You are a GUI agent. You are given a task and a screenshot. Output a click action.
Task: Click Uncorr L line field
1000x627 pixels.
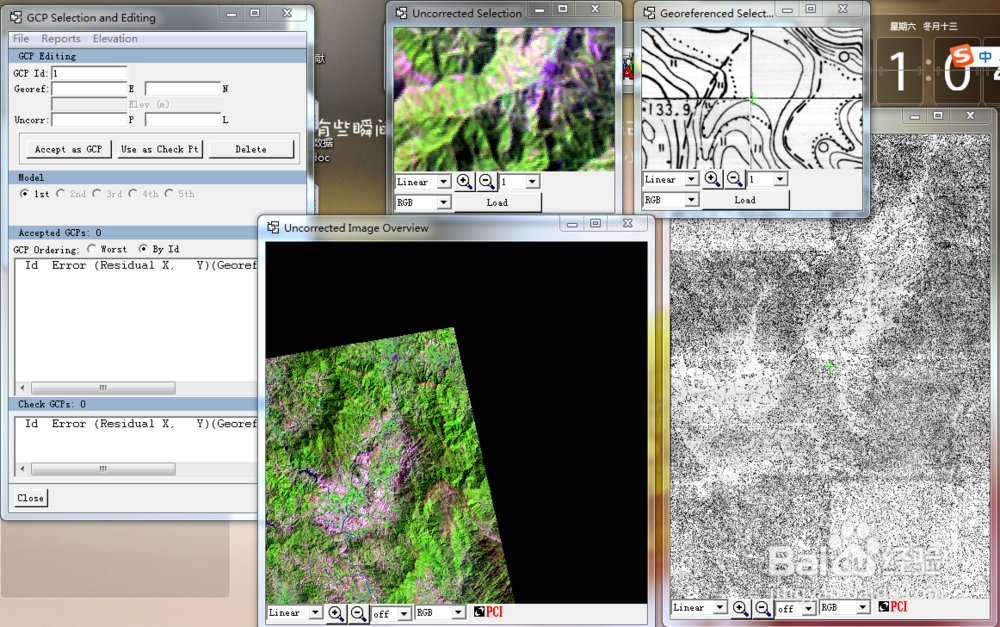[182, 119]
